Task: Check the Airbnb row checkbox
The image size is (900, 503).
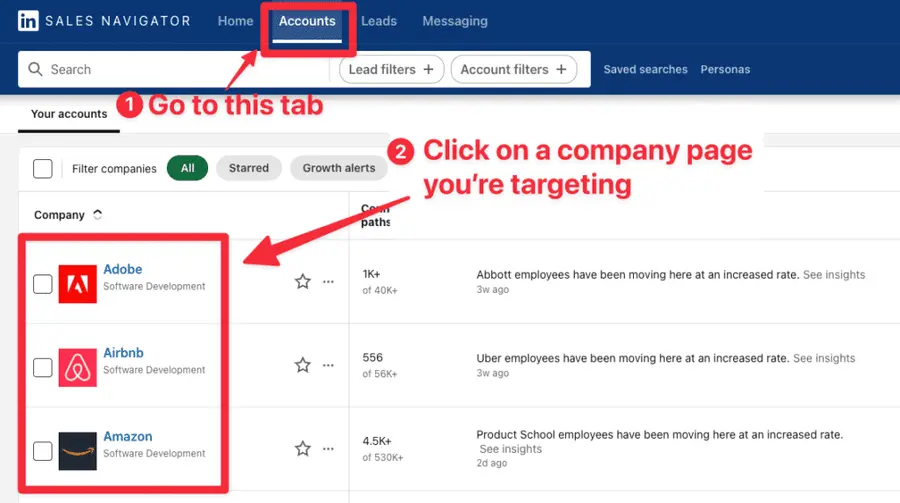Action: click(42, 367)
